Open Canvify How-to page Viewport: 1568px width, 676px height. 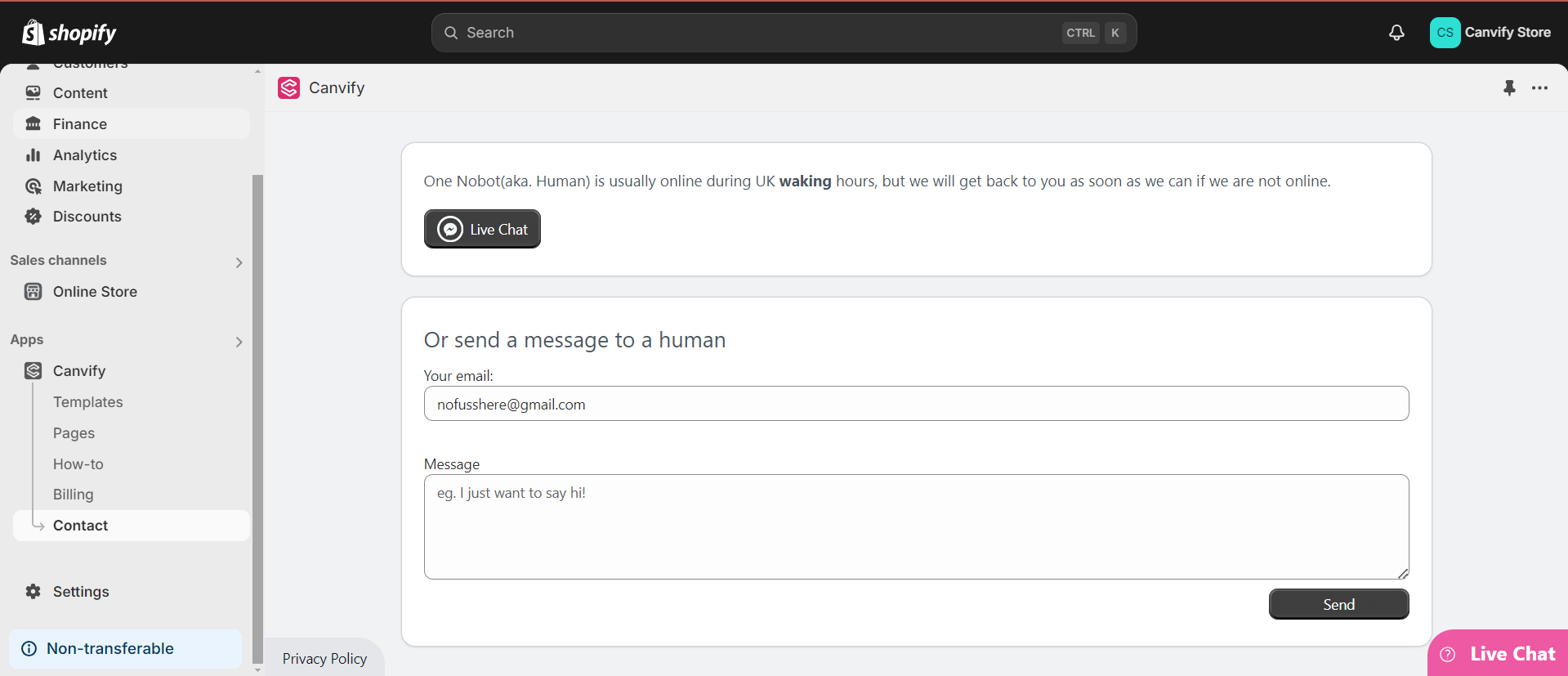click(x=78, y=464)
